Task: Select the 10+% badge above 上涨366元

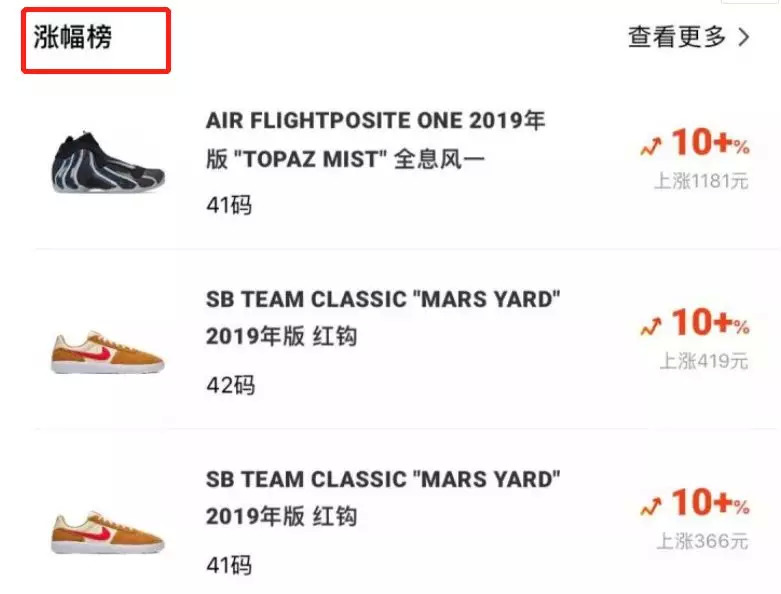Action: click(710, 502)
